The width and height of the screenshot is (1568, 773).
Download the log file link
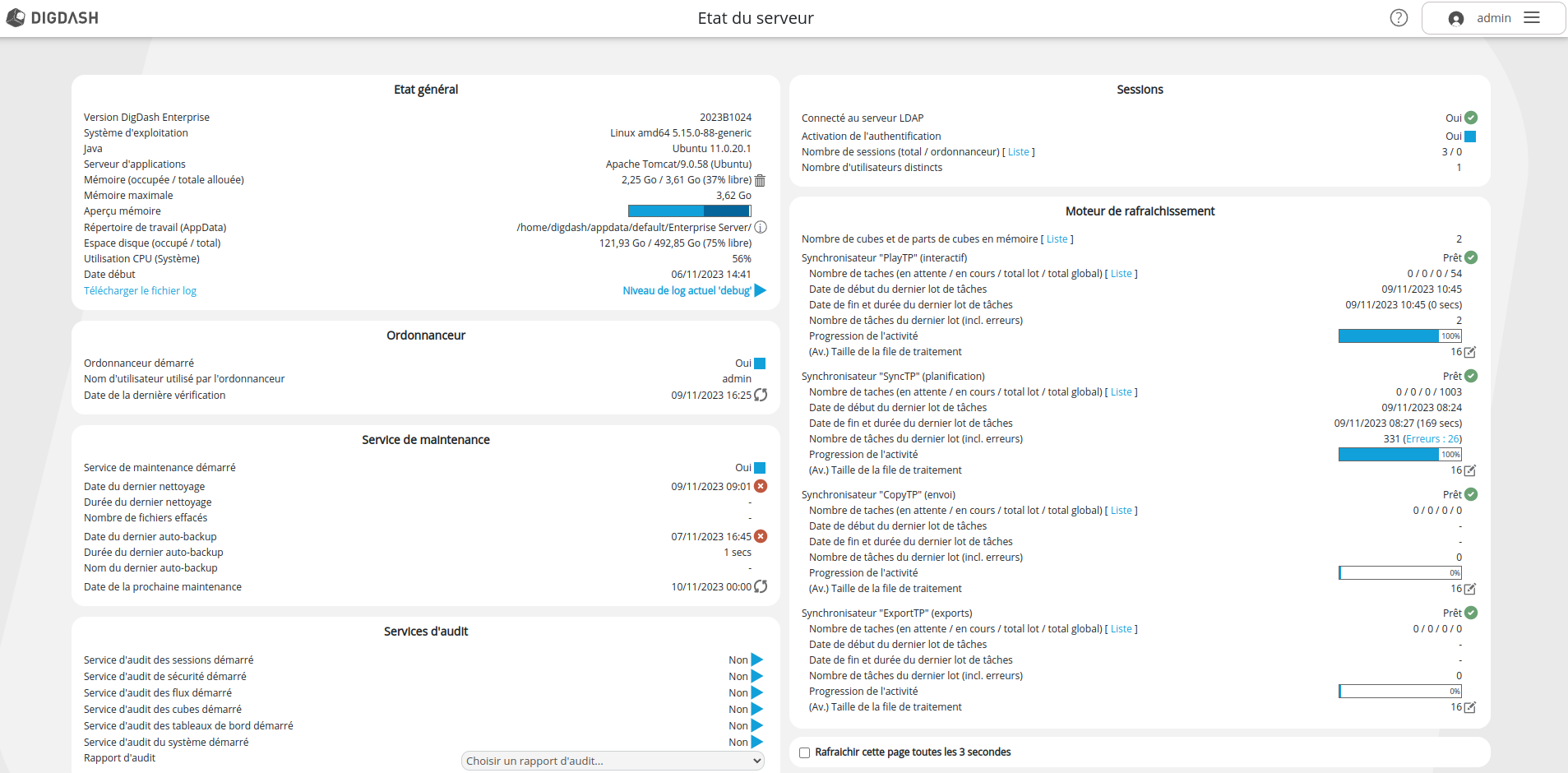click(x=140, y=291)
